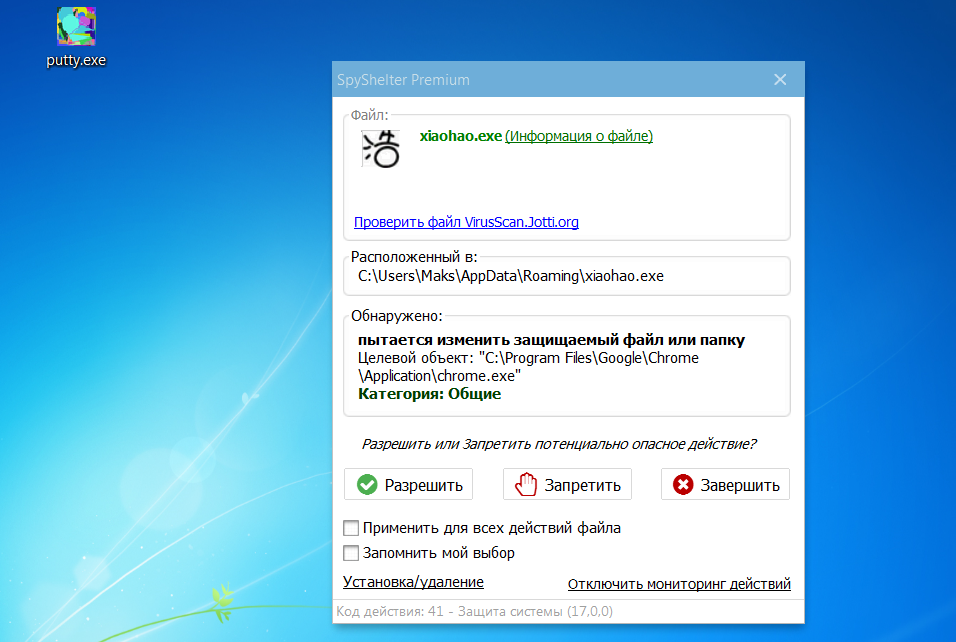This screenshot has height=642, width=956.
Task: Click the Завершить button
Action: [725, 485]
